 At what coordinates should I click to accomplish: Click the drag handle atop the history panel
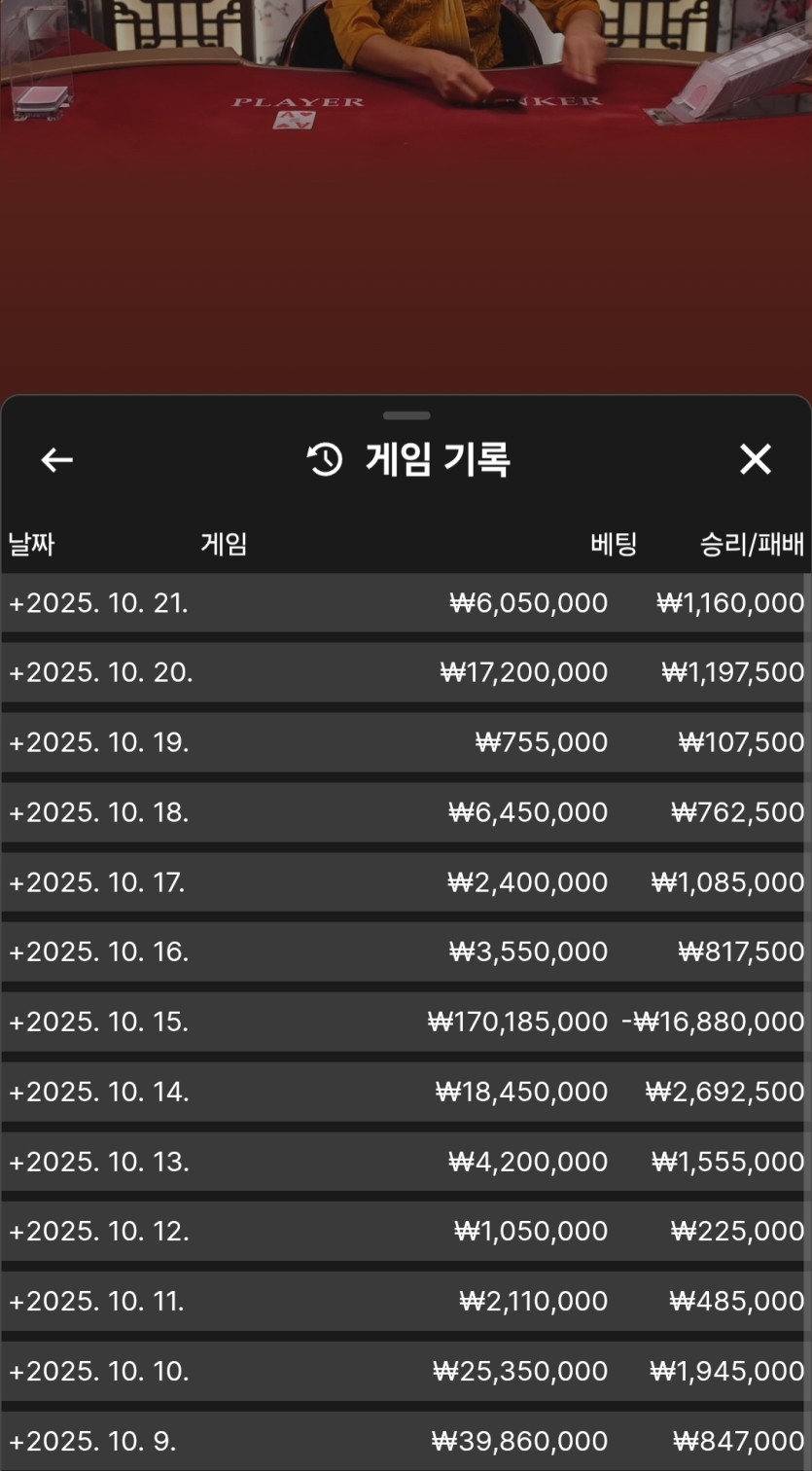tap(406, 415)
